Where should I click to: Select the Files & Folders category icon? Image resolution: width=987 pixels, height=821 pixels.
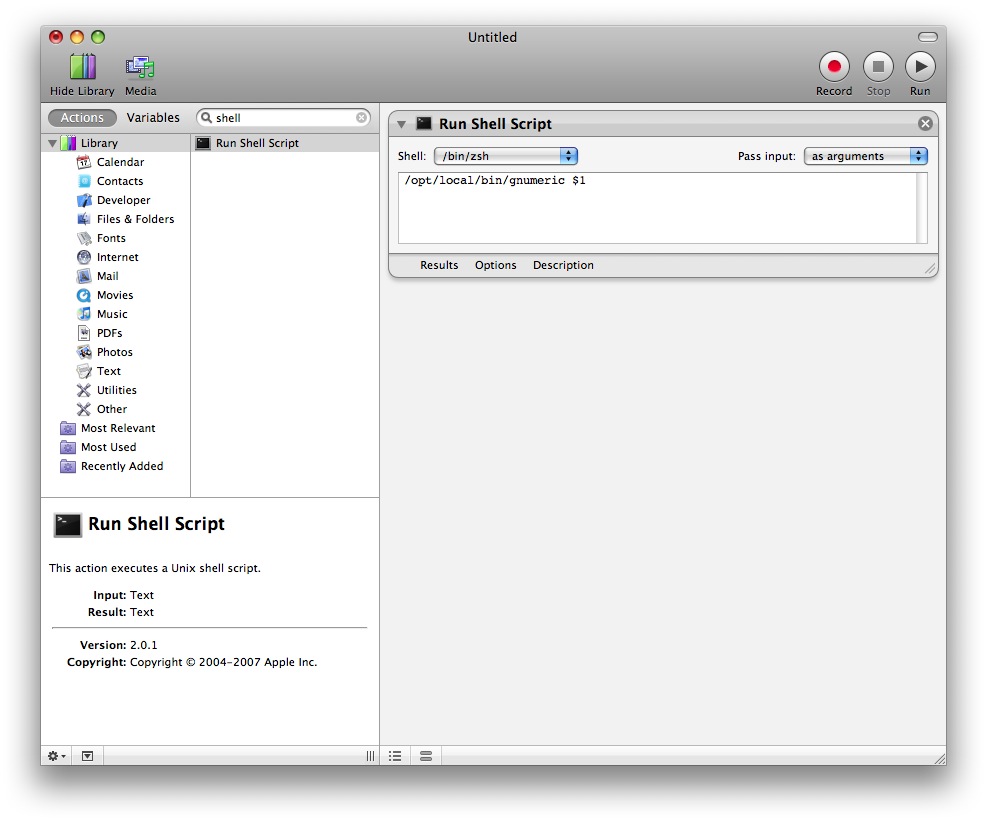(x=84, y=219)
